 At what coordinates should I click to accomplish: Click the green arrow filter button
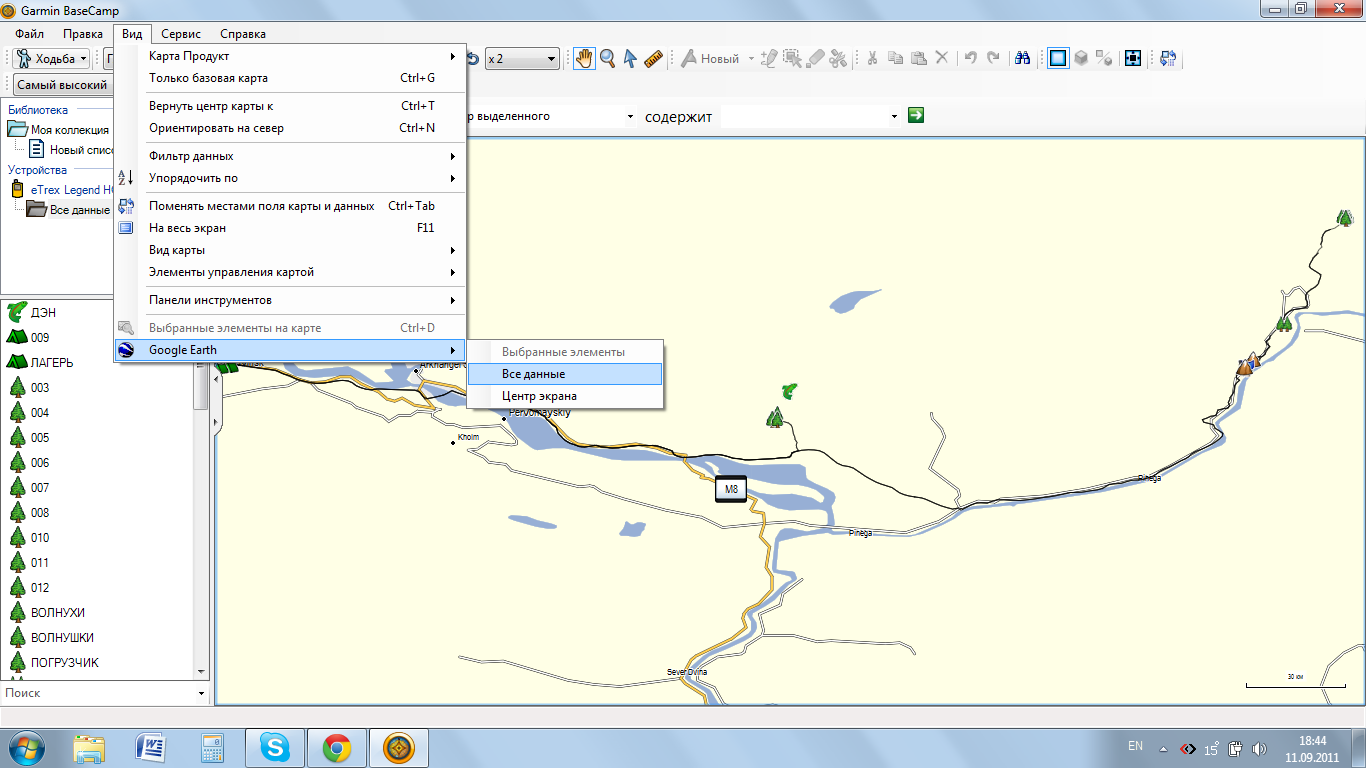[915, 116]
